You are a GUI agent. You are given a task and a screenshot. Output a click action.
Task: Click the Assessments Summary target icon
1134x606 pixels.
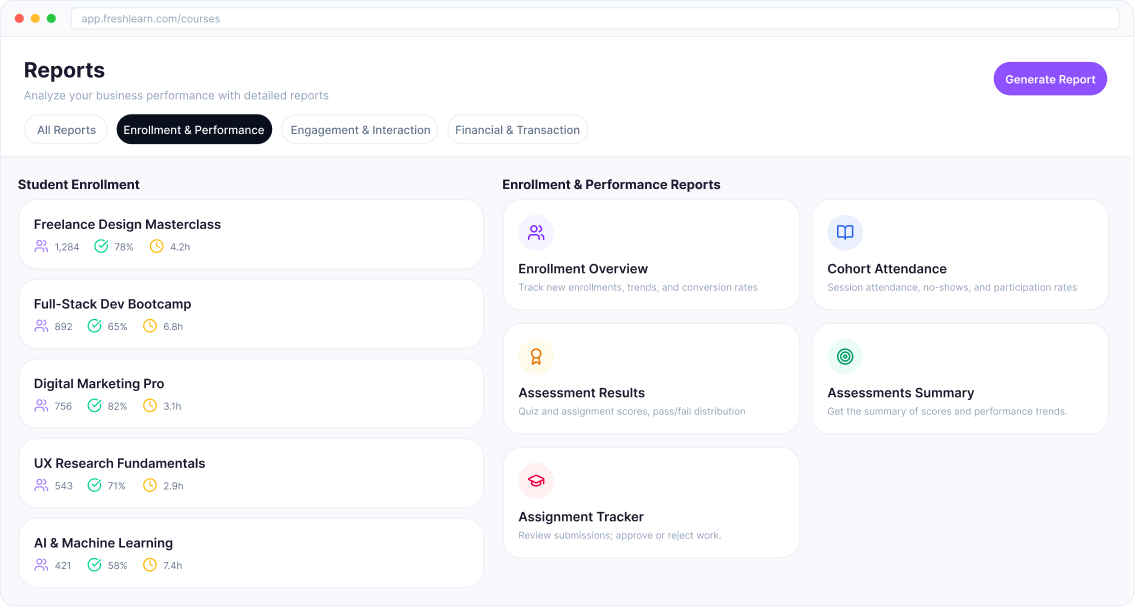(845, 357)
